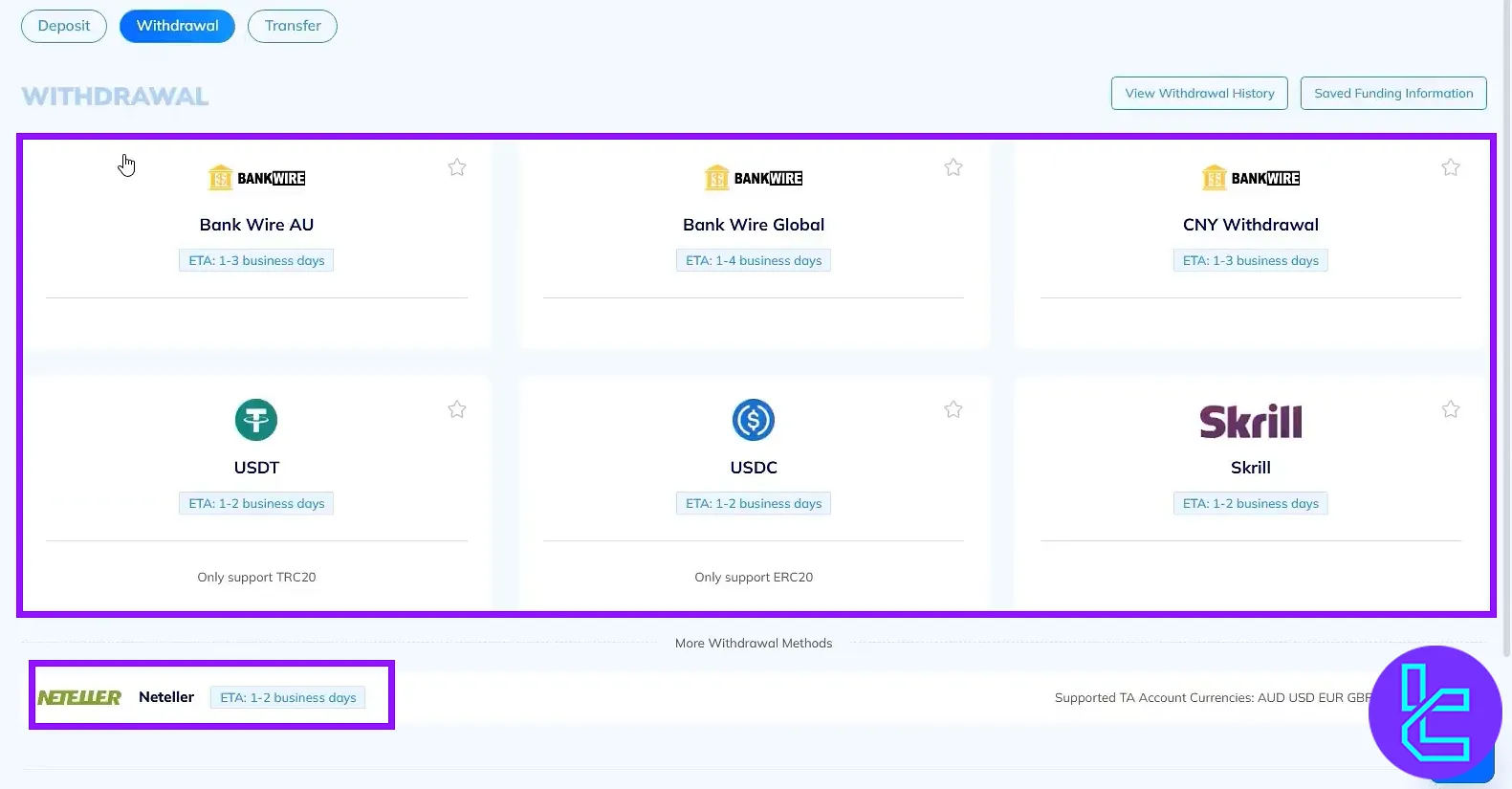Image resolution: width=1512 pixels, height=789 pixels.
Task: Choose Bank Wire Global title
Action: click(754, 225)
